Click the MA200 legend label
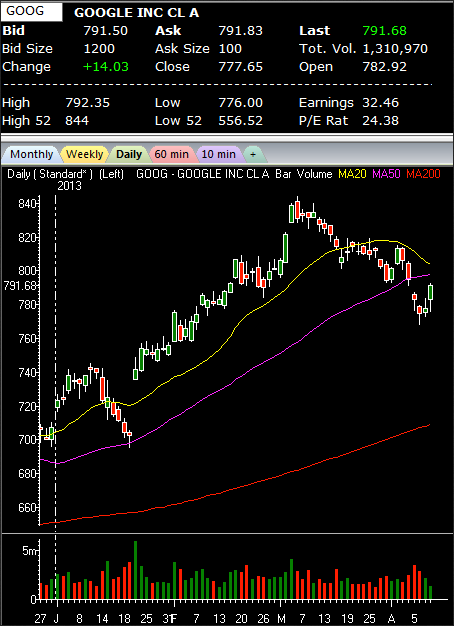The height and width of the screenshot is (626, 454). (423, 174)
